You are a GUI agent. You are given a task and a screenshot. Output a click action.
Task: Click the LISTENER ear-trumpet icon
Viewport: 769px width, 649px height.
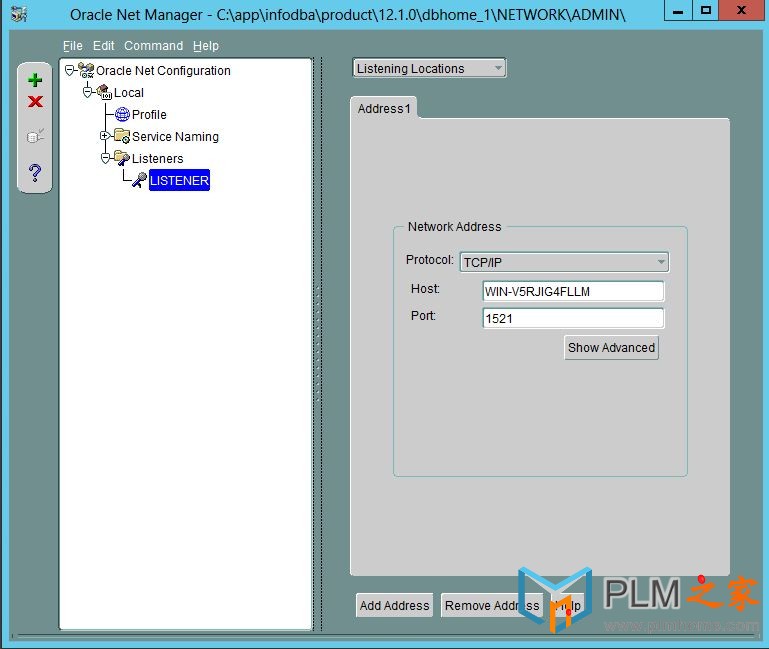point(139,180)
